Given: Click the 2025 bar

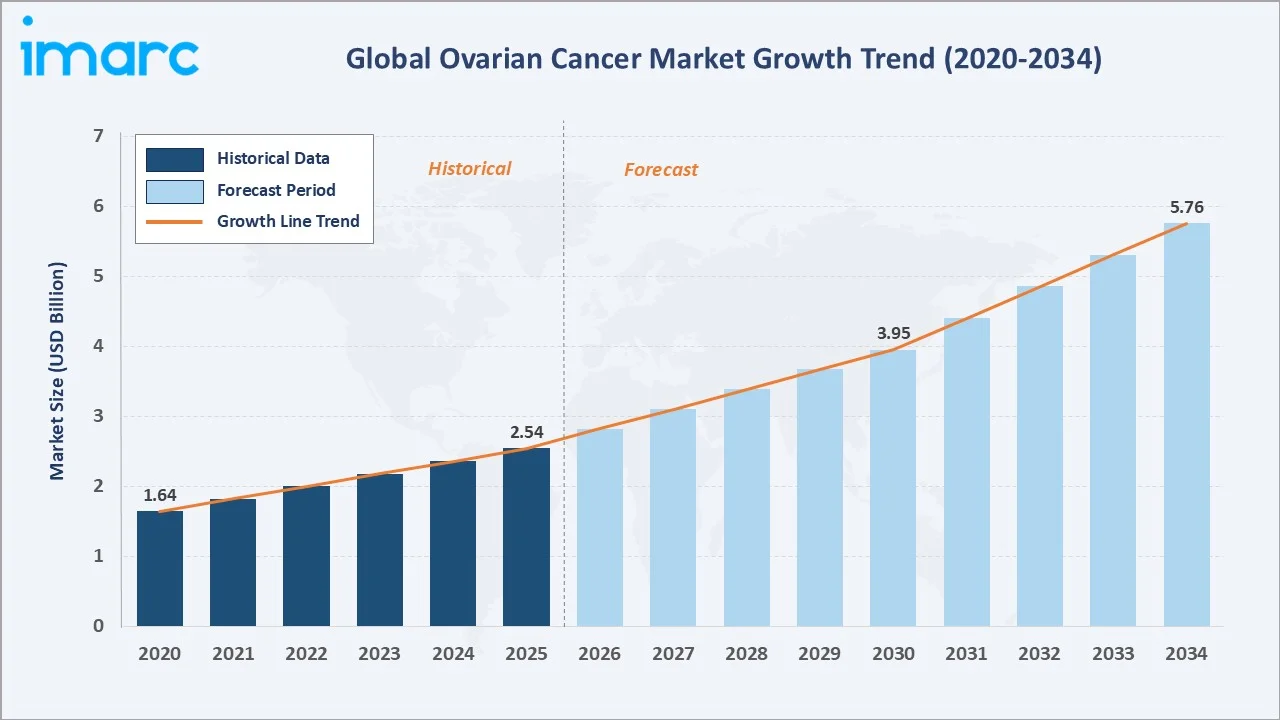Looking at the screenshot, I should [526, 537].
